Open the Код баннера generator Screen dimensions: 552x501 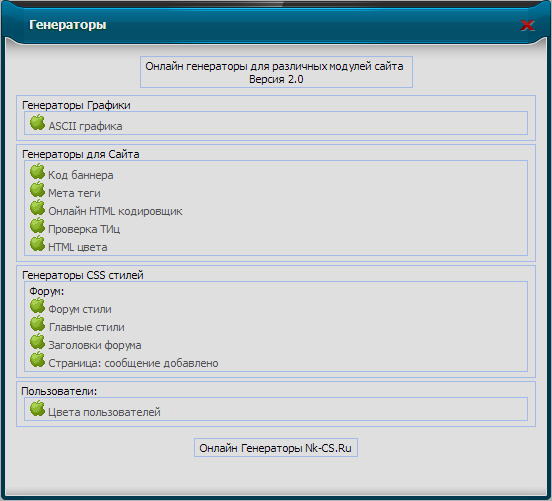coord(81,175)
